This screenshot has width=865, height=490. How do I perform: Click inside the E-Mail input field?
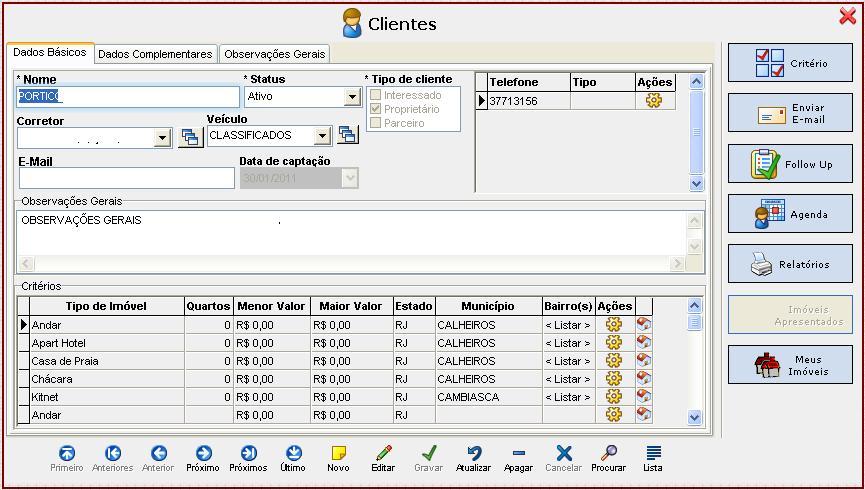coord(126,178)
